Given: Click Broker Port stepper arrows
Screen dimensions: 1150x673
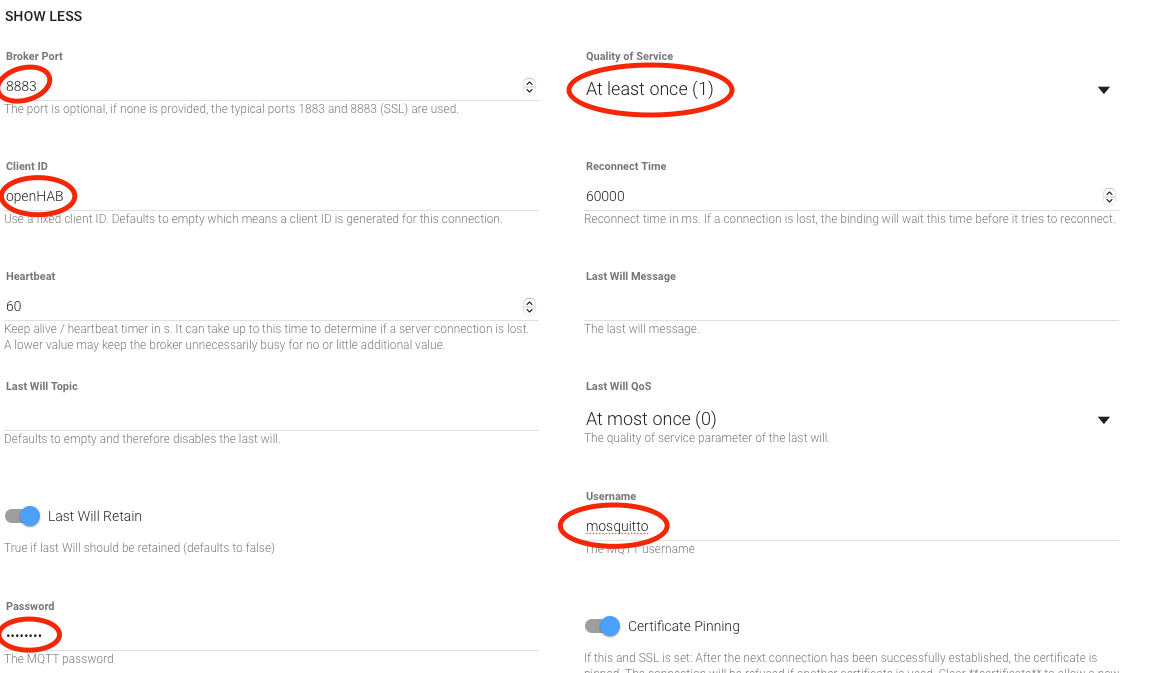Looking at the screenshot, I should tap(529, 87).
